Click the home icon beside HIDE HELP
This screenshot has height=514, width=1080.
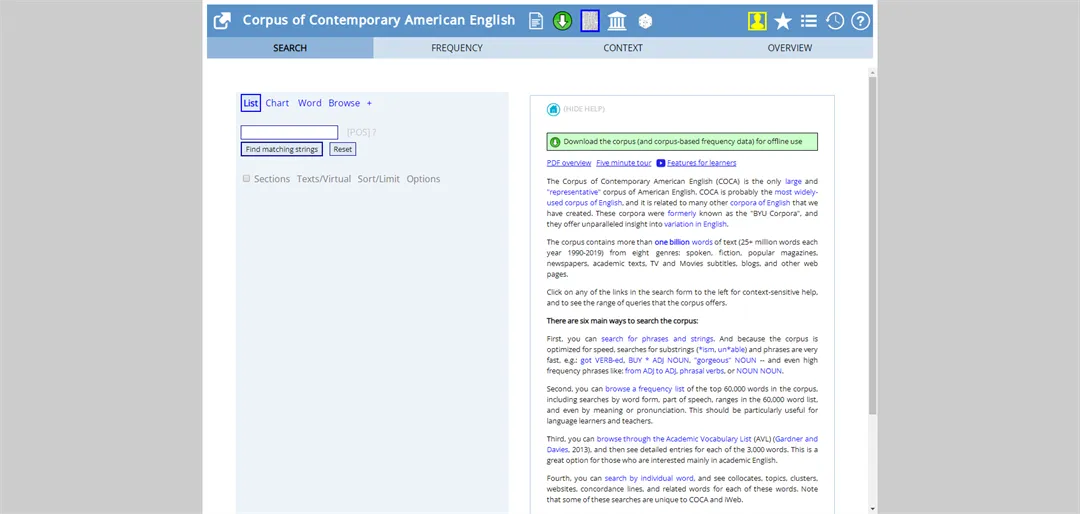[553, 109]
